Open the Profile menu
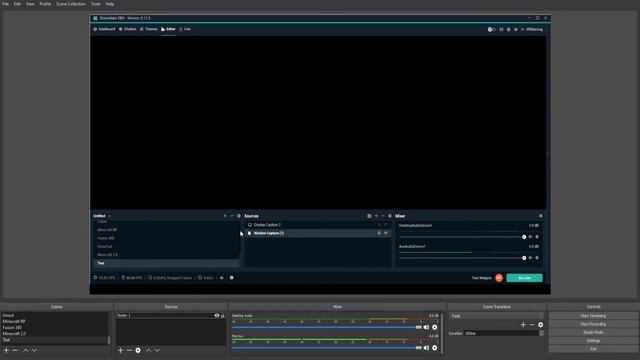Viewport: 640px width, 360px height. (45, 4)
